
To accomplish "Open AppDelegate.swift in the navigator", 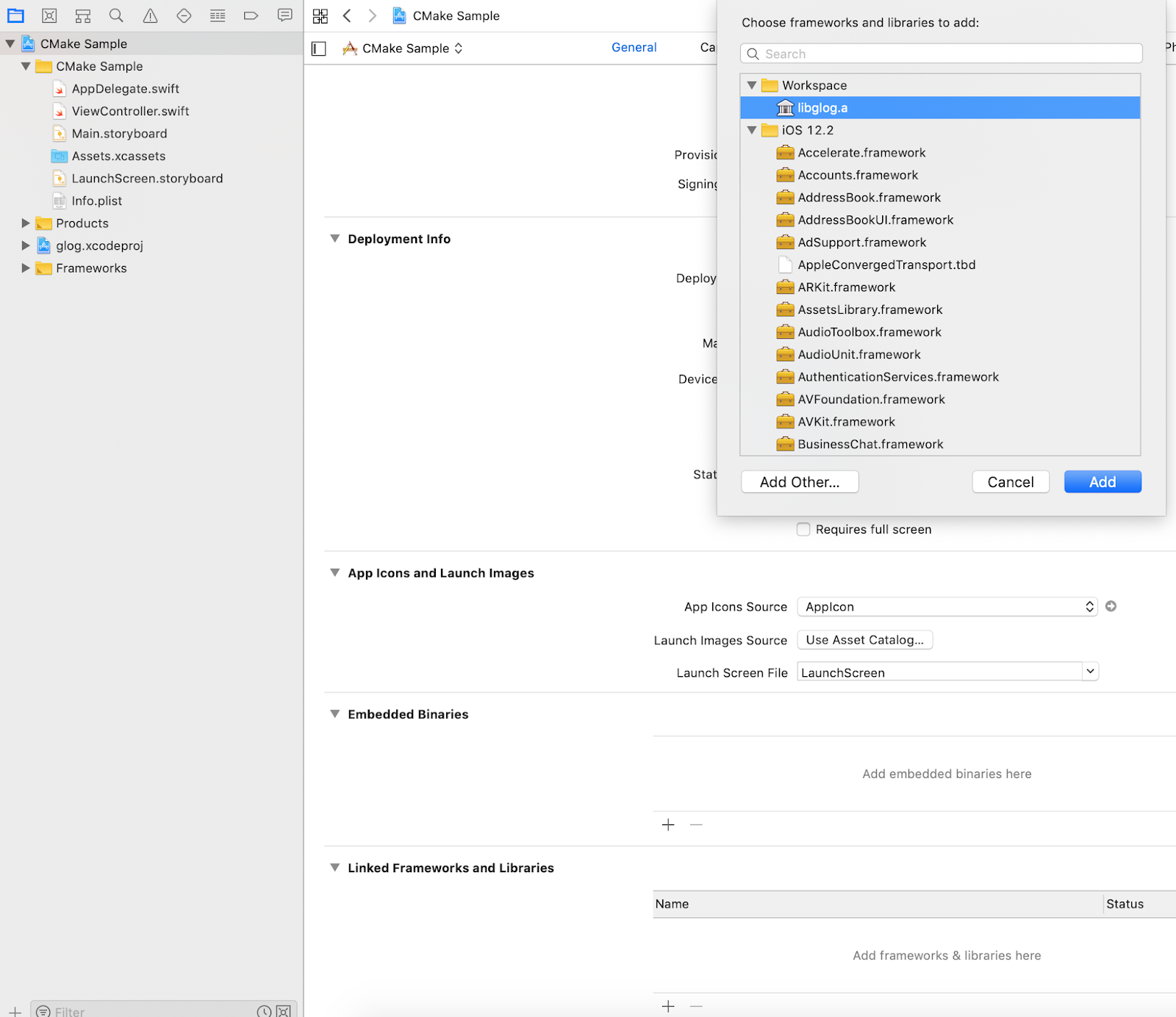I will click(x=126, y=89).
